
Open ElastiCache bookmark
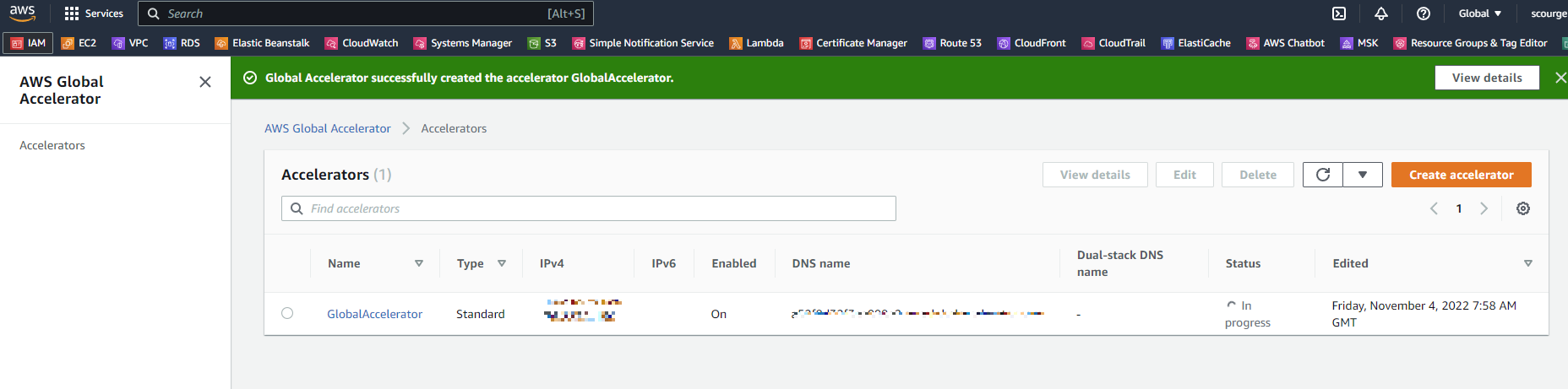point(1195,43)
